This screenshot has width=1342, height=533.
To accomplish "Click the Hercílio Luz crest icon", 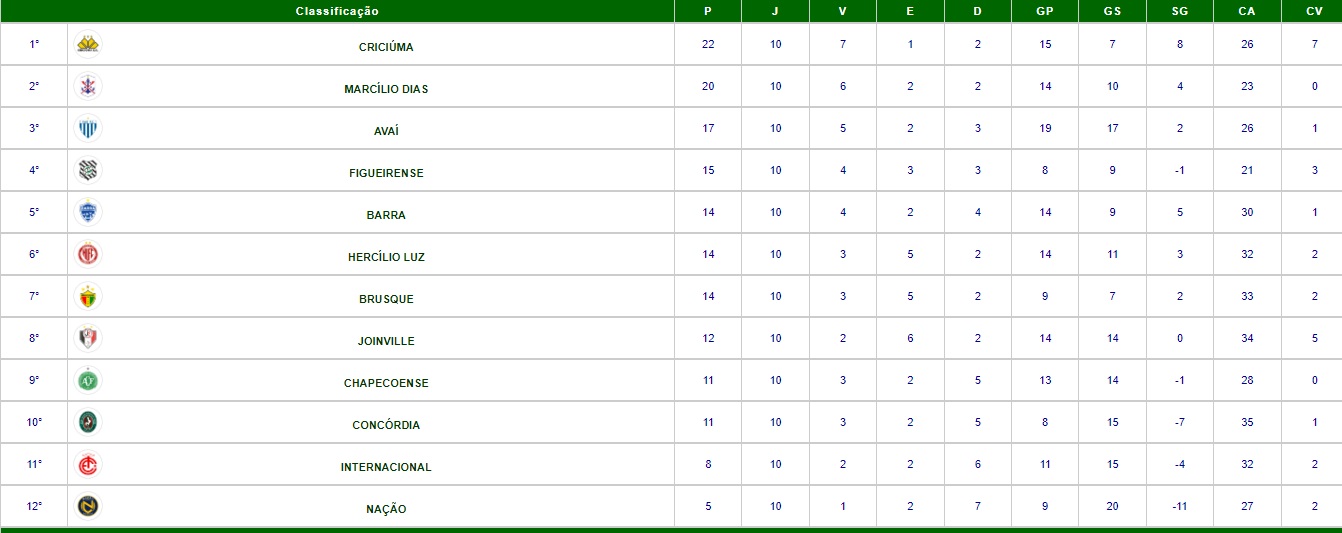I will 89,255.
